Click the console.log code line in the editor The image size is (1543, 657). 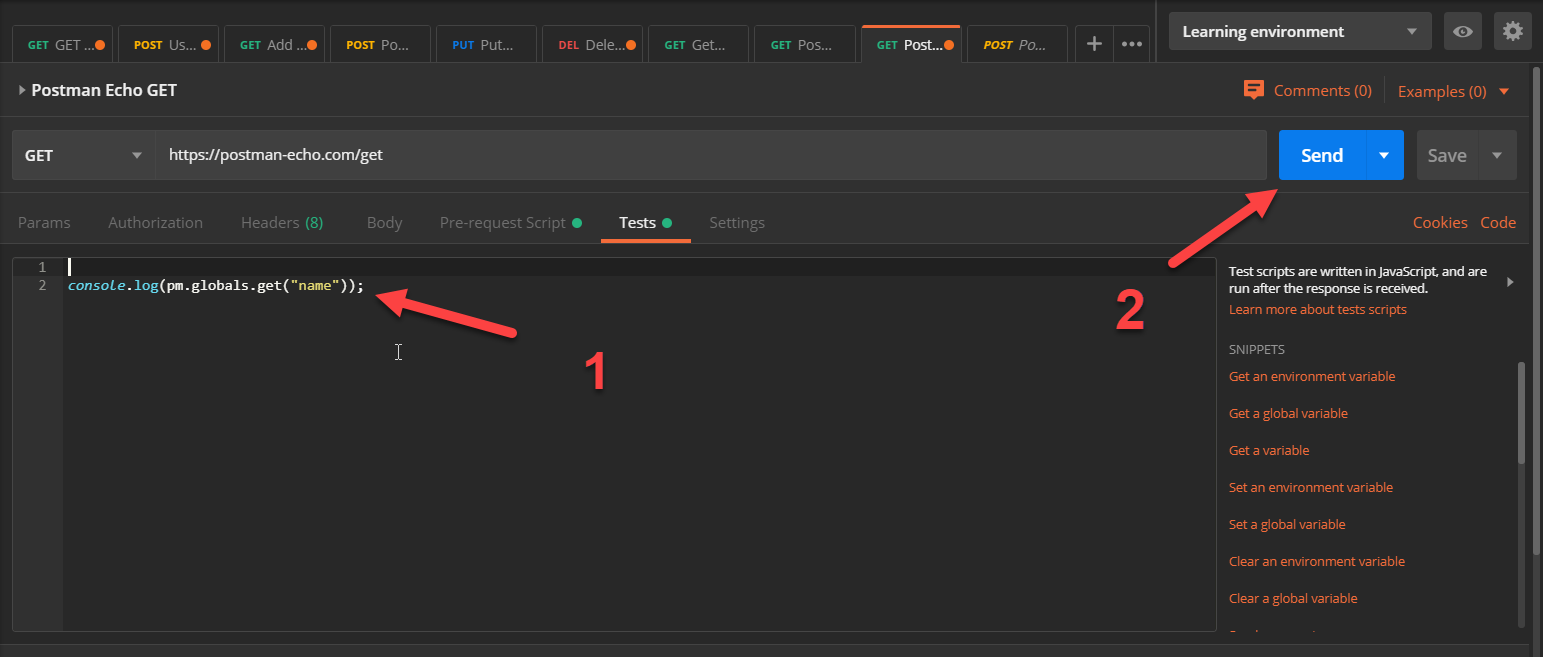216,286
